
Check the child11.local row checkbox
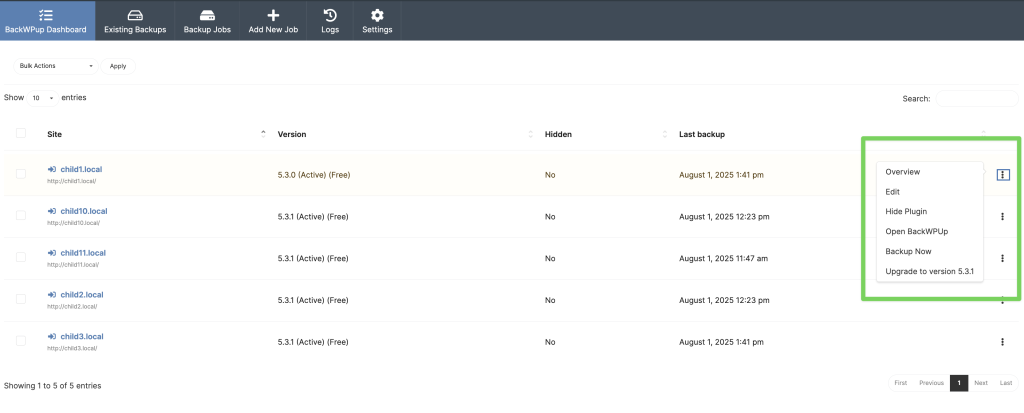pyautogui.click(x=21, y=257)
